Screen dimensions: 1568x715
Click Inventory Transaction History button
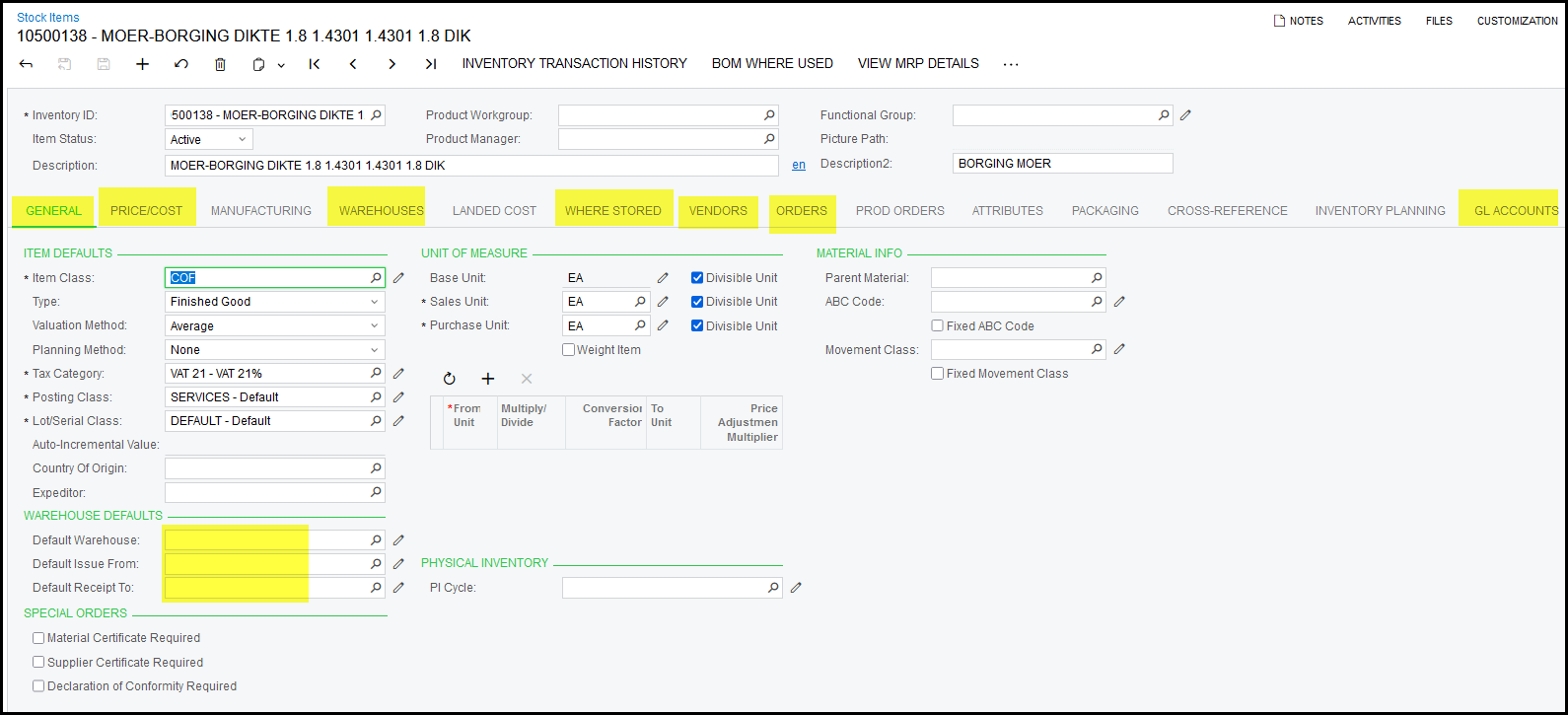click(574, 63)
